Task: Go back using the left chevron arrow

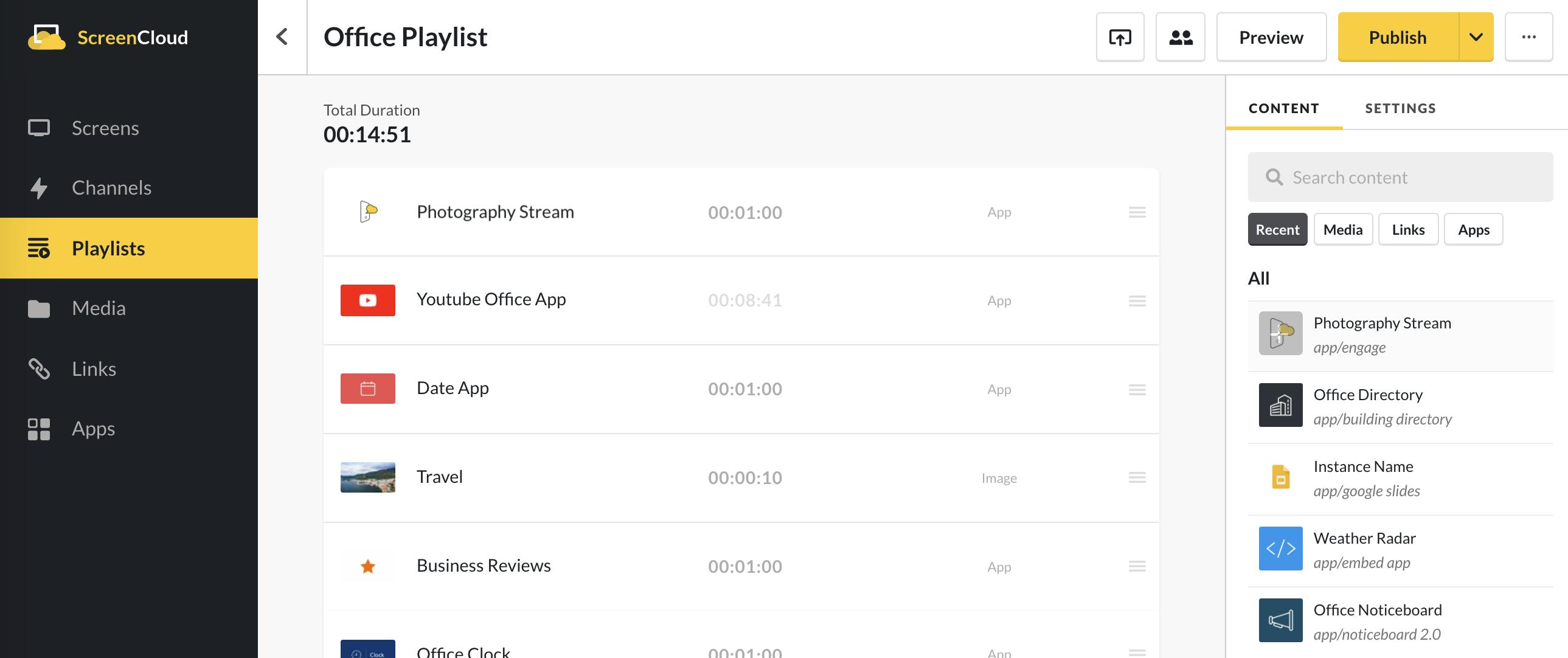Action: click(282, 36)
